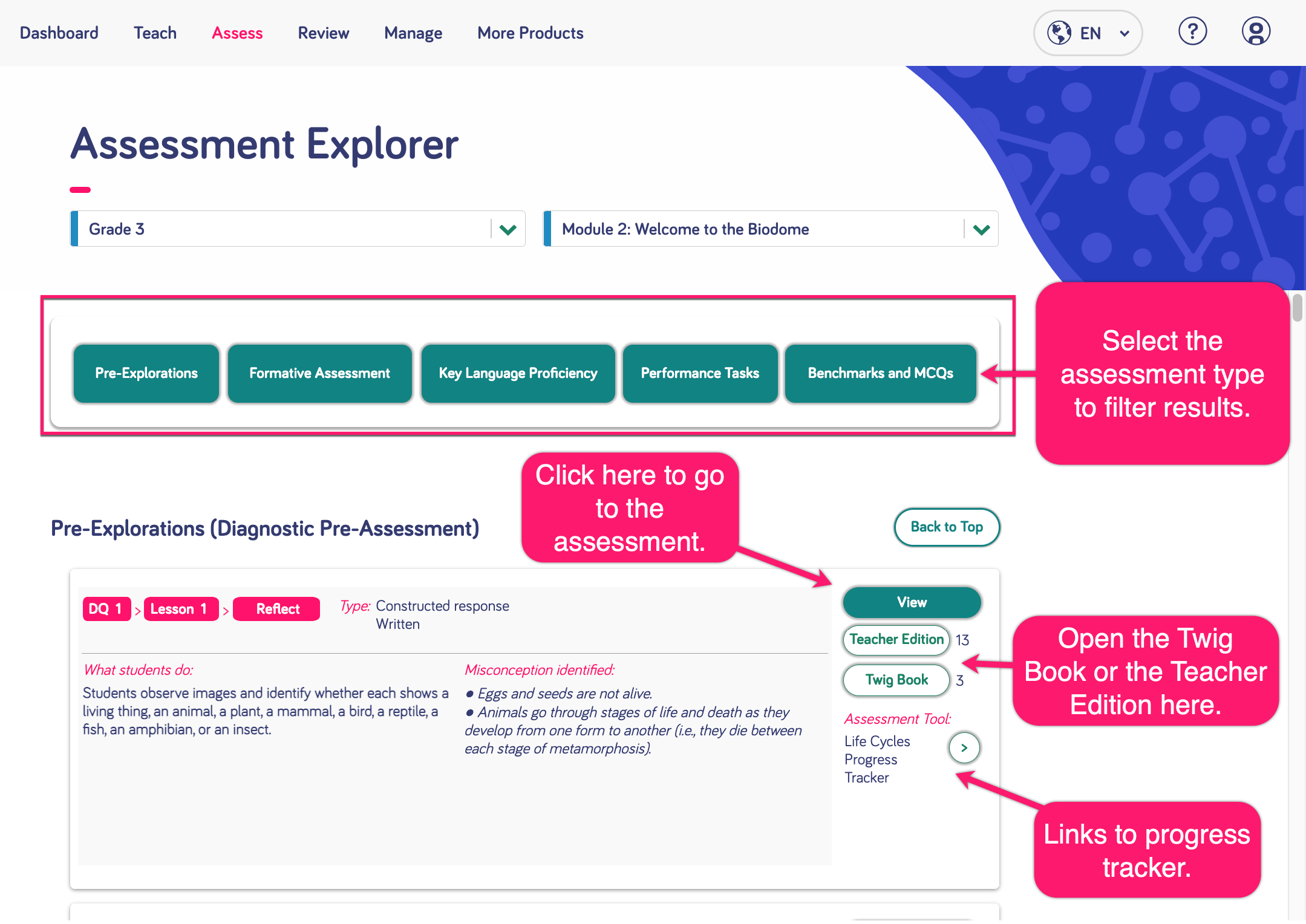Click the 'Eggs and seeds are not alive' bullet
The height and width of the screenshot is (924, 1306).
558,694
